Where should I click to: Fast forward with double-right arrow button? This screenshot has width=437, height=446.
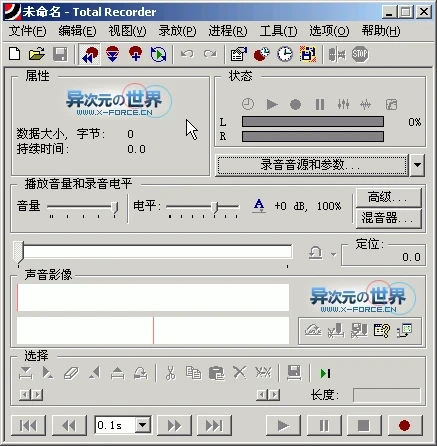tap(174, 425)
